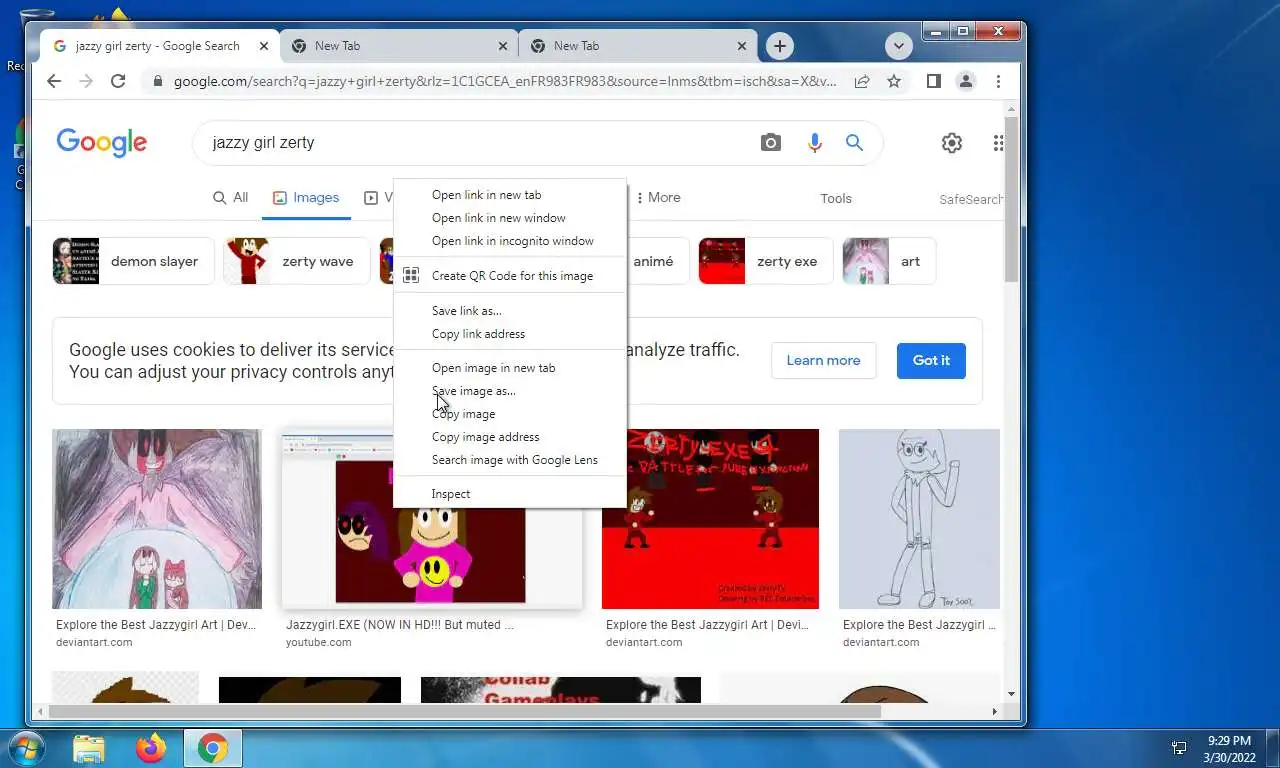
Task: Search by image with the camera icon
Action: point(770,143)
